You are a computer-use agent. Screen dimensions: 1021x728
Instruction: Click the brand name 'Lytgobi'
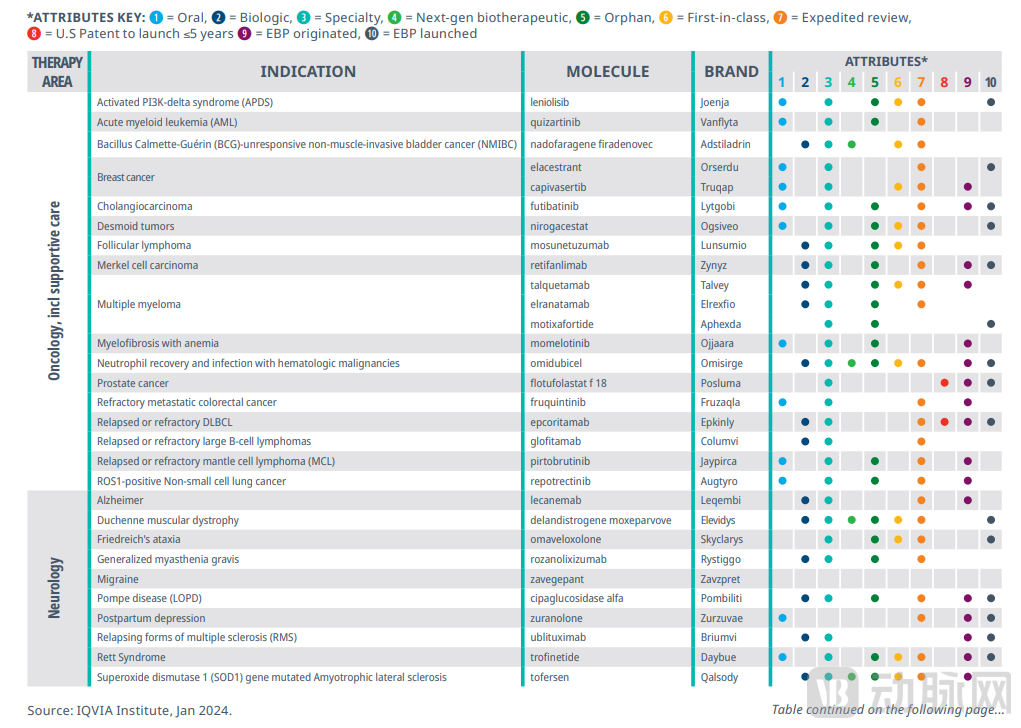(718, 206)
